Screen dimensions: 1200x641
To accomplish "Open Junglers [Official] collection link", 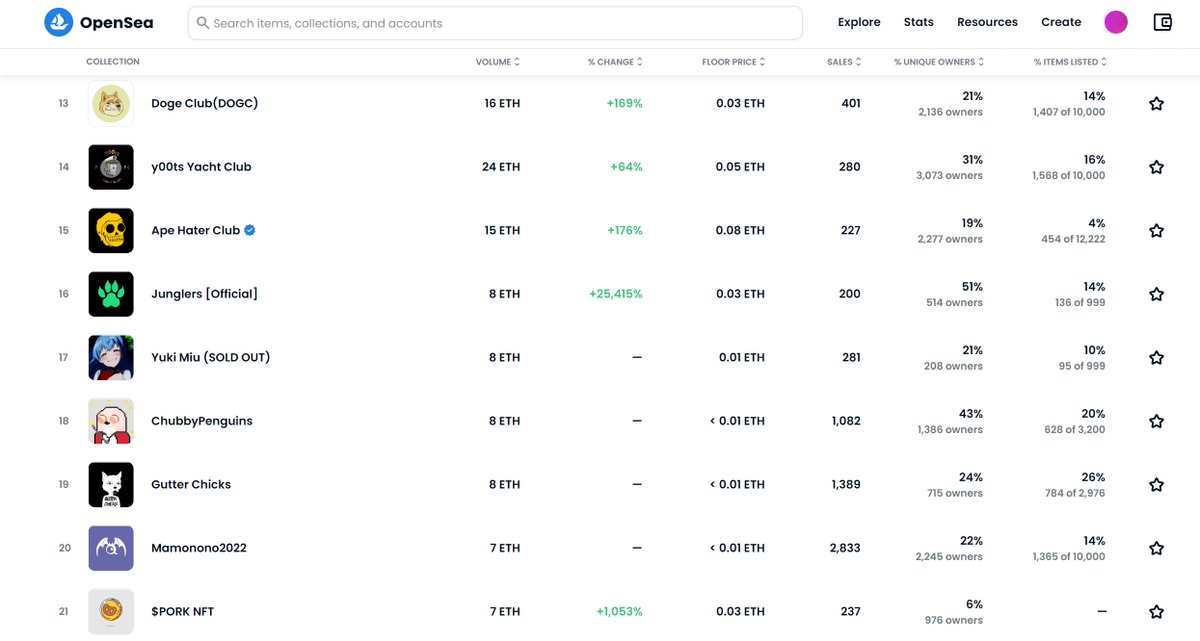I will pyautogui.click(x=204, y=294).
